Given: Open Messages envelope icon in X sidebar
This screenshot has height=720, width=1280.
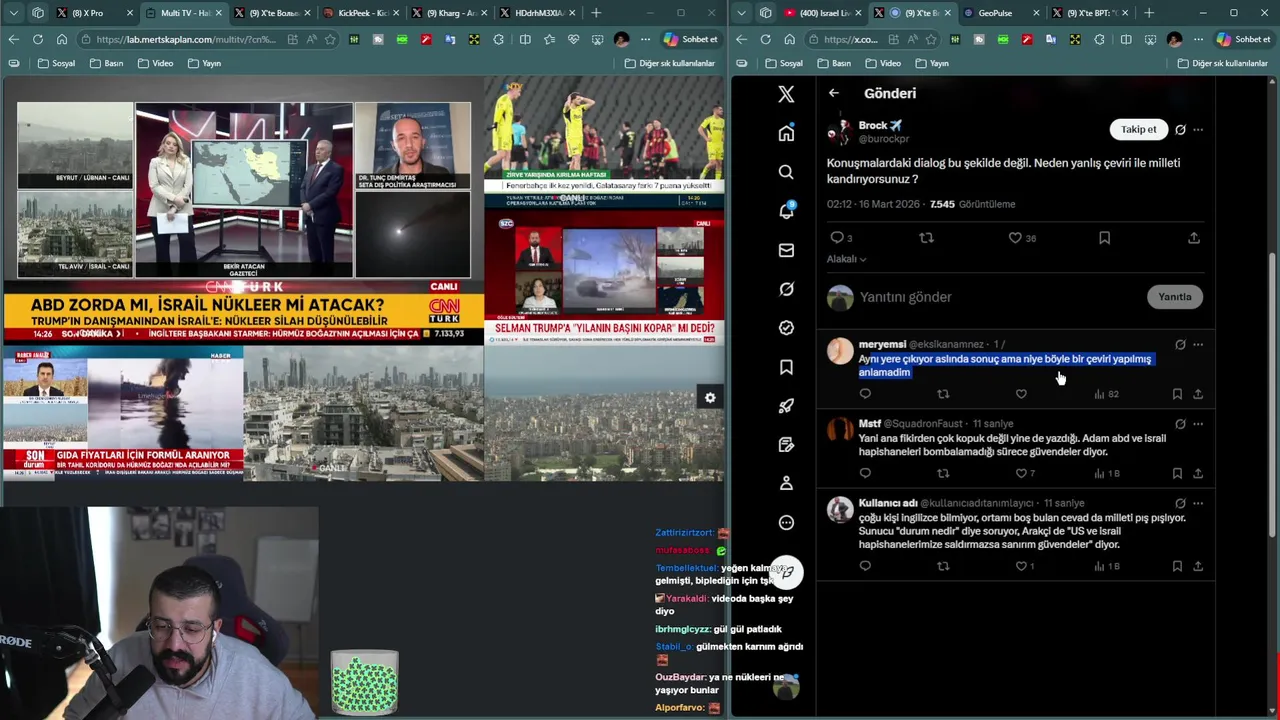Looking at the screenshot, I should [x=786, y=250].
